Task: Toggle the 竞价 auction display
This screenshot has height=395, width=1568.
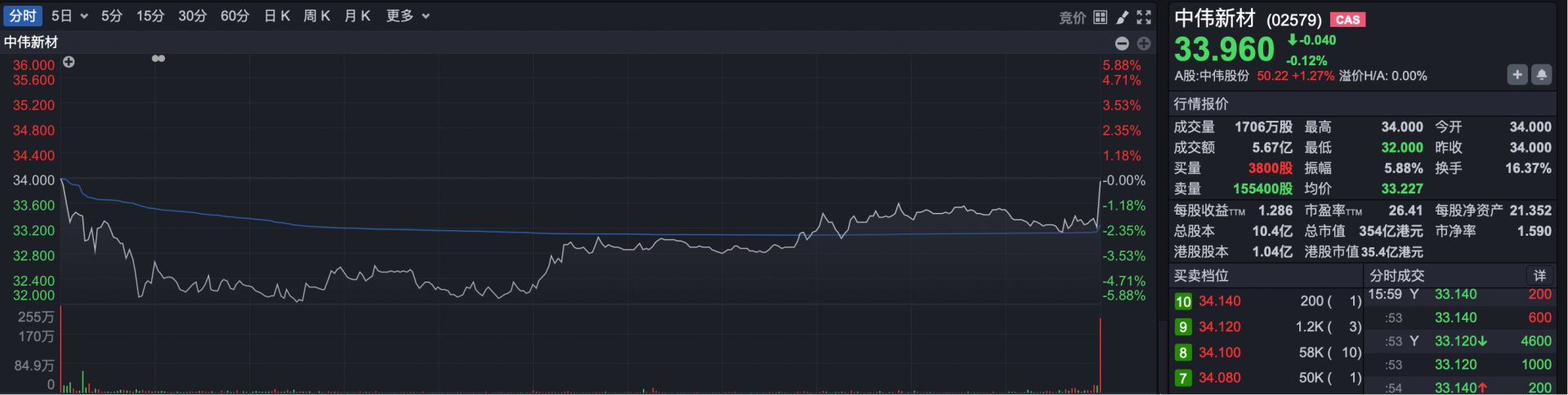Action: (1072, 17)
